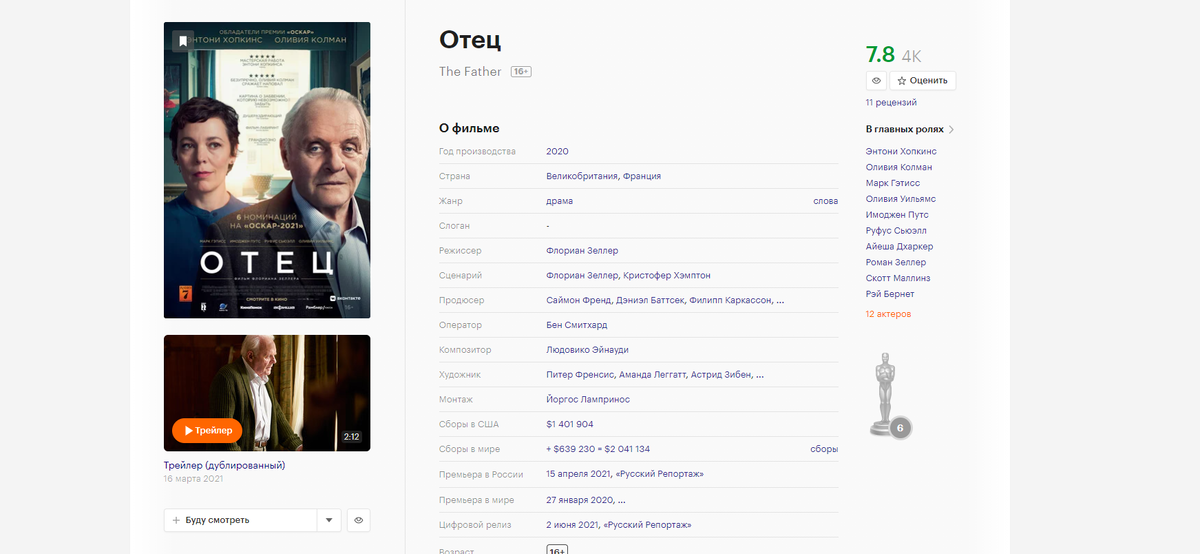Open actor Марк Гэтисс page
This screenshot has height=554, width=1200.
tap(893, 183)
